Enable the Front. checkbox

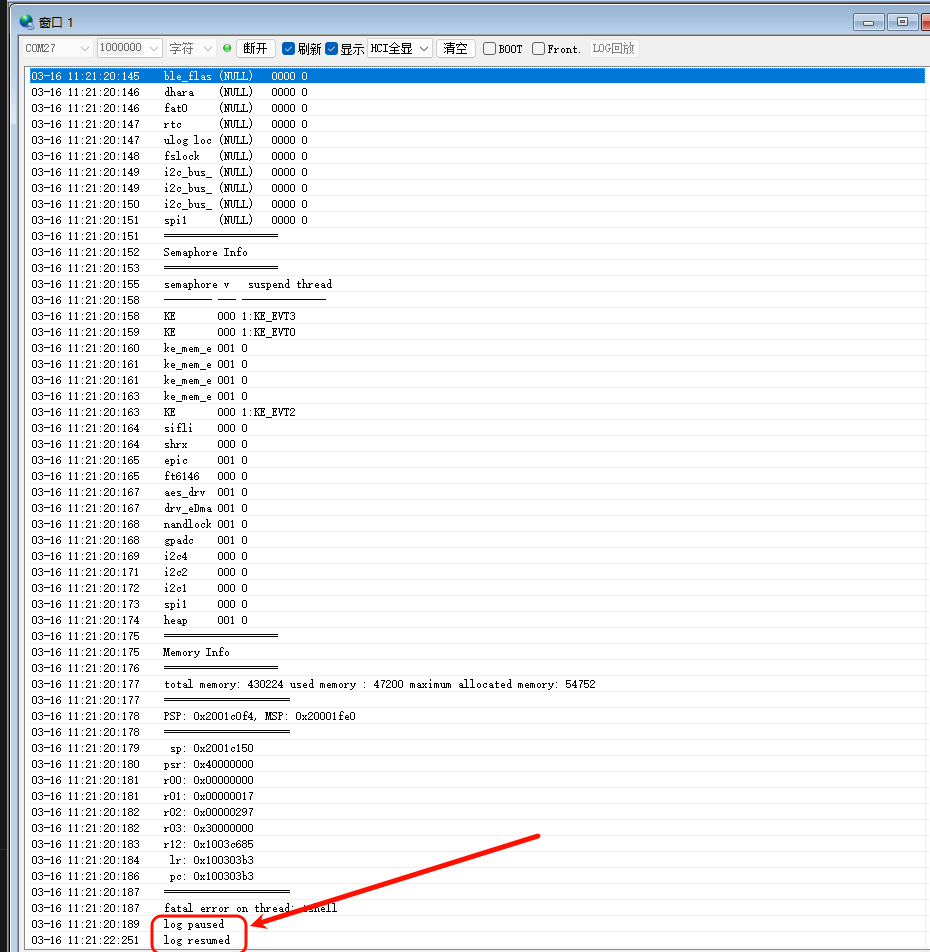(x=538, y=49)
